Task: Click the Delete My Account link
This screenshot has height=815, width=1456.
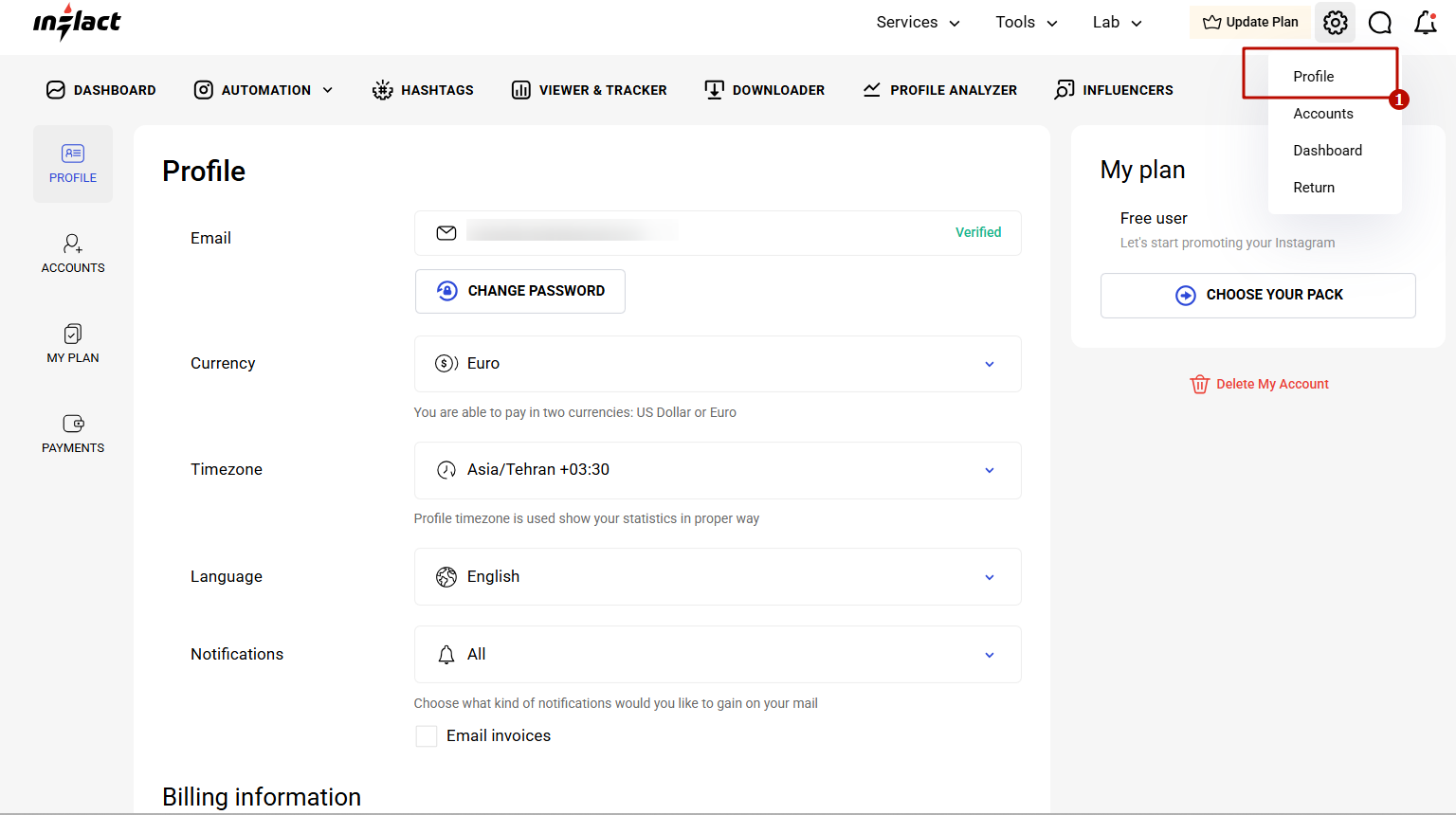Action: tap(1260, 384)
